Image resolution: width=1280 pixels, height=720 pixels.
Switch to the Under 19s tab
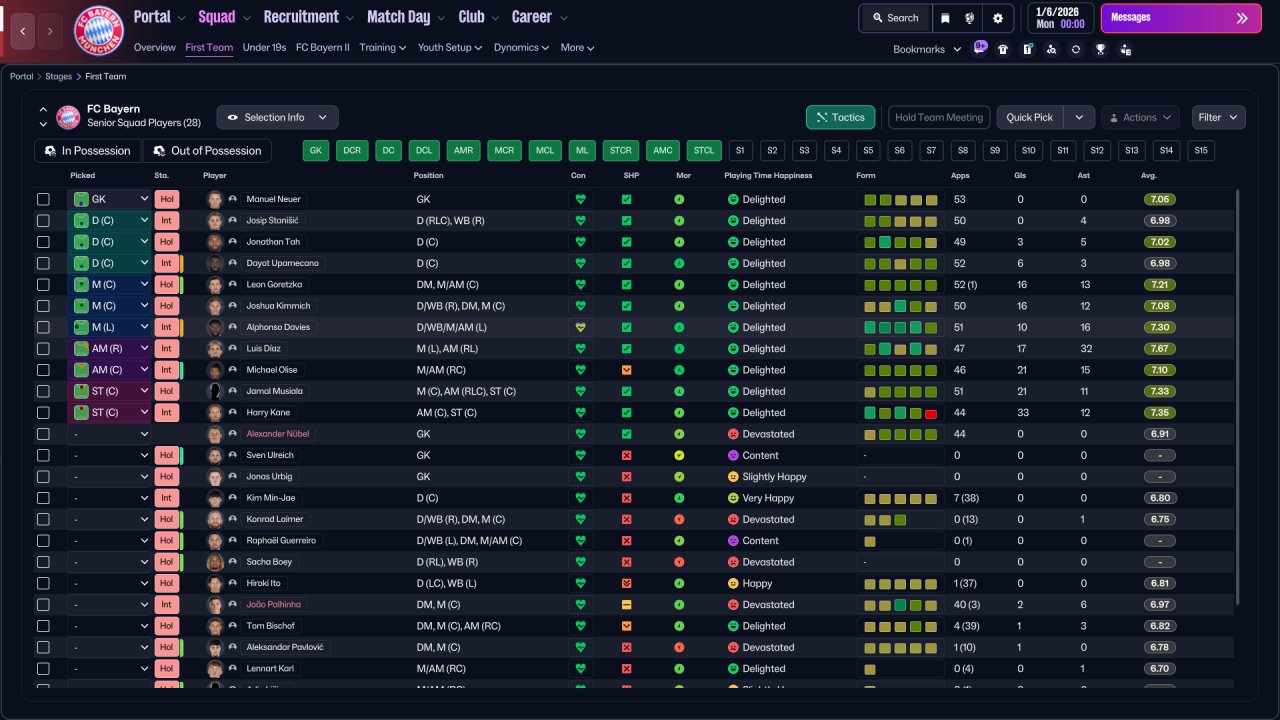tap(264, 47)
